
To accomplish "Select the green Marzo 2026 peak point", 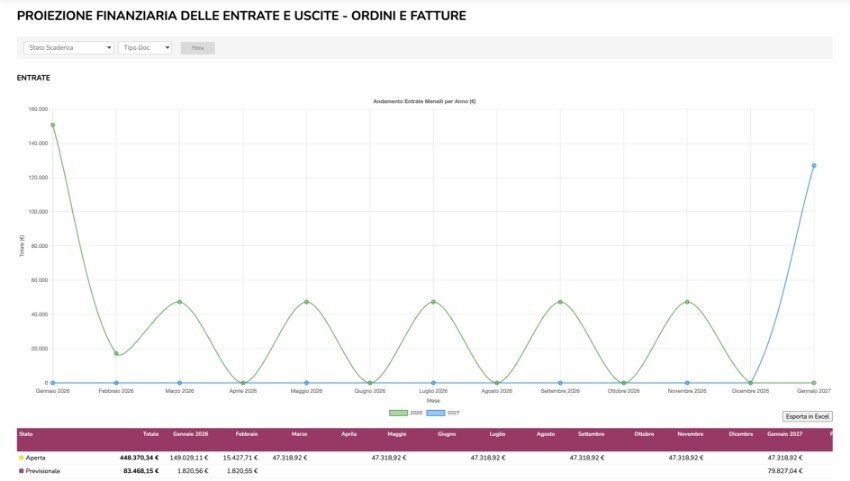I will pyautogui.click(x=180, y=302).
